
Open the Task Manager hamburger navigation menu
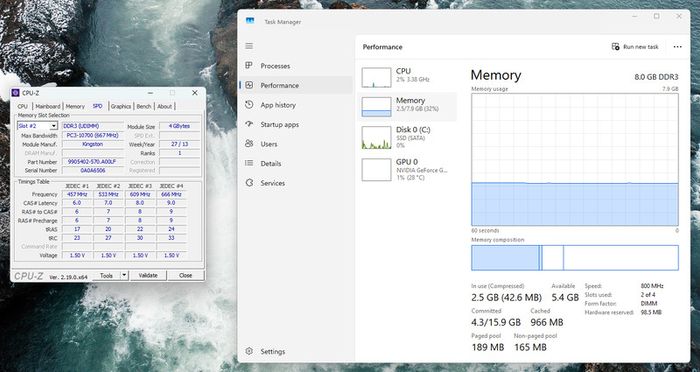click(249, 46)
